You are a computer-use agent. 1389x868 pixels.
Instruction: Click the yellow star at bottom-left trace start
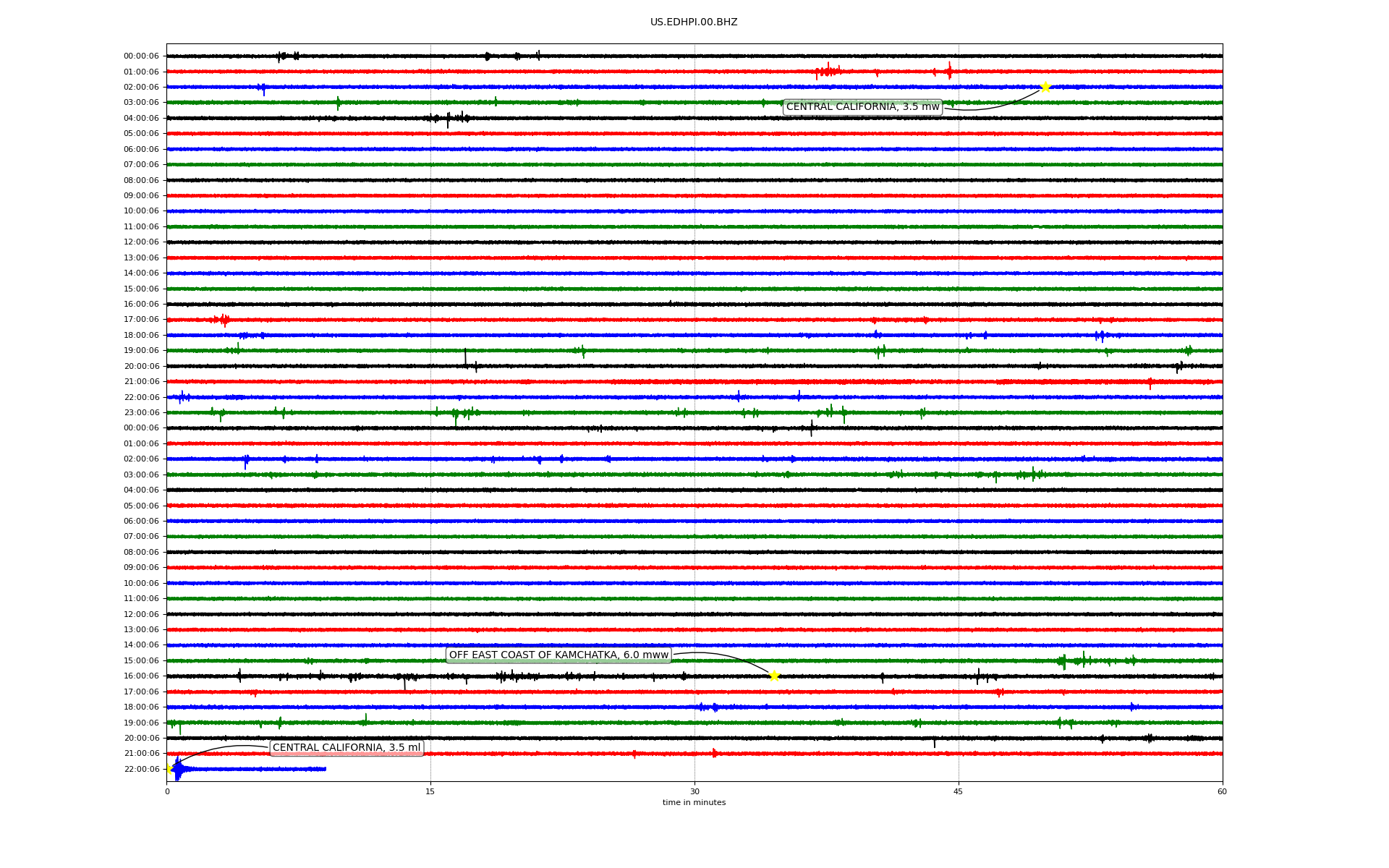pos(169,768)
